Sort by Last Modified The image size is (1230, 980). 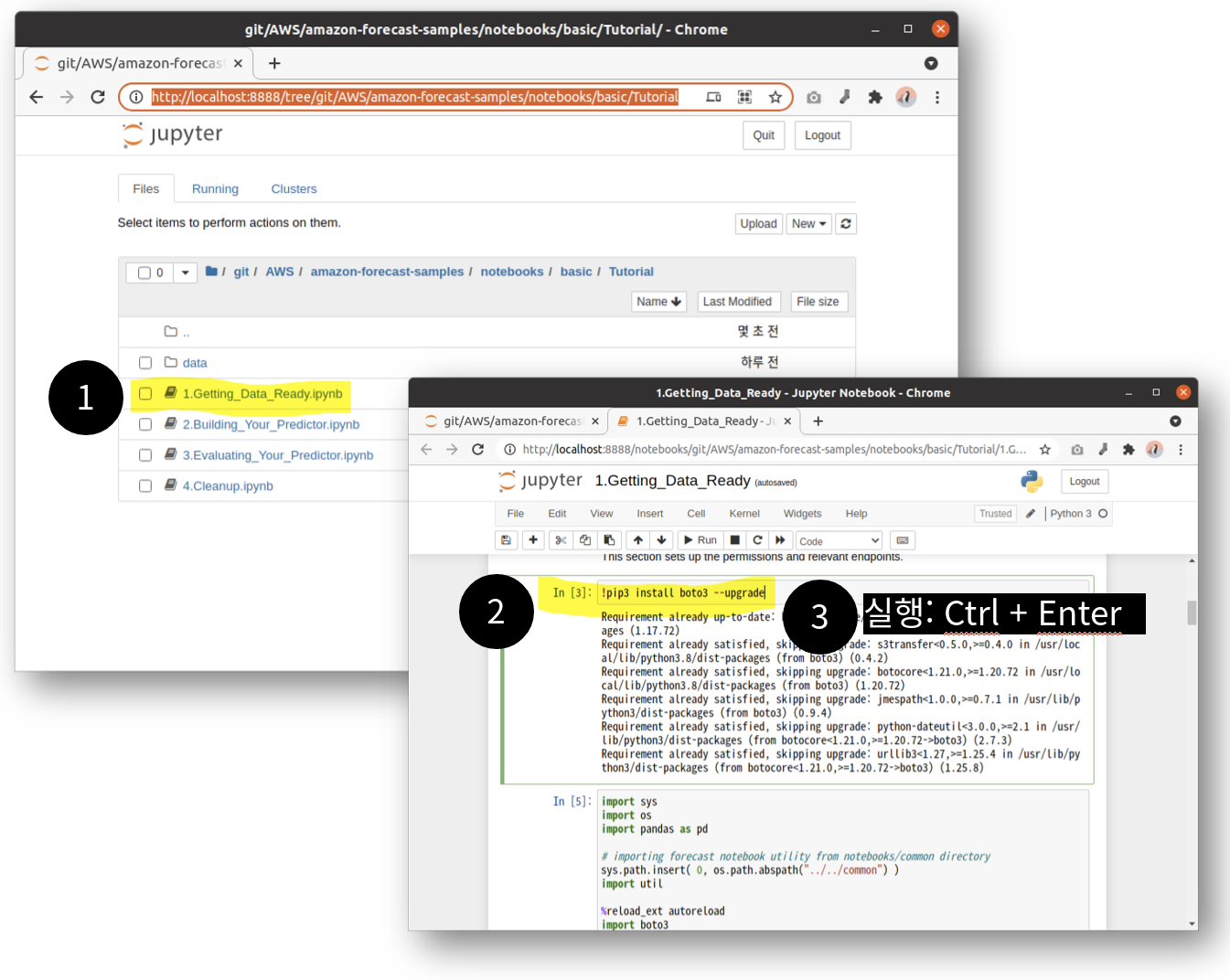(737, 302)
